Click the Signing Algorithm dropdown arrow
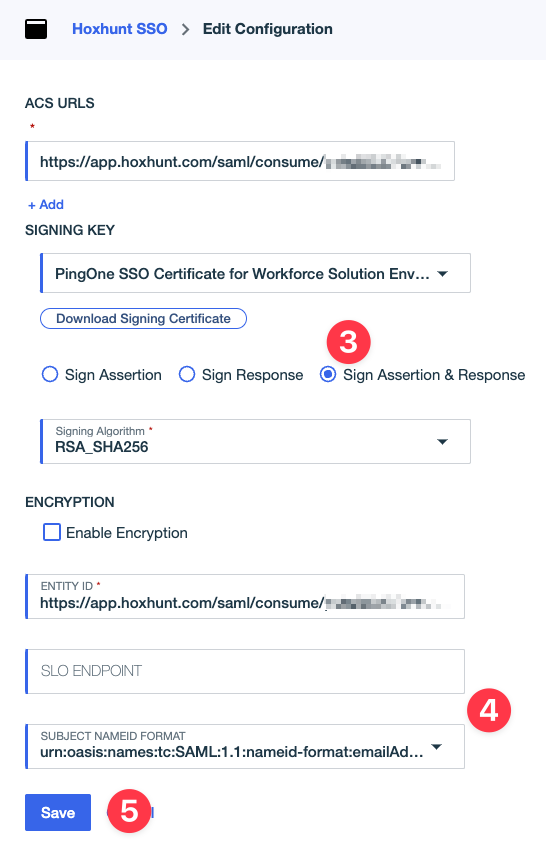This screenshot has height=851, width=546. pyautogui.click(x=442, y=442)
